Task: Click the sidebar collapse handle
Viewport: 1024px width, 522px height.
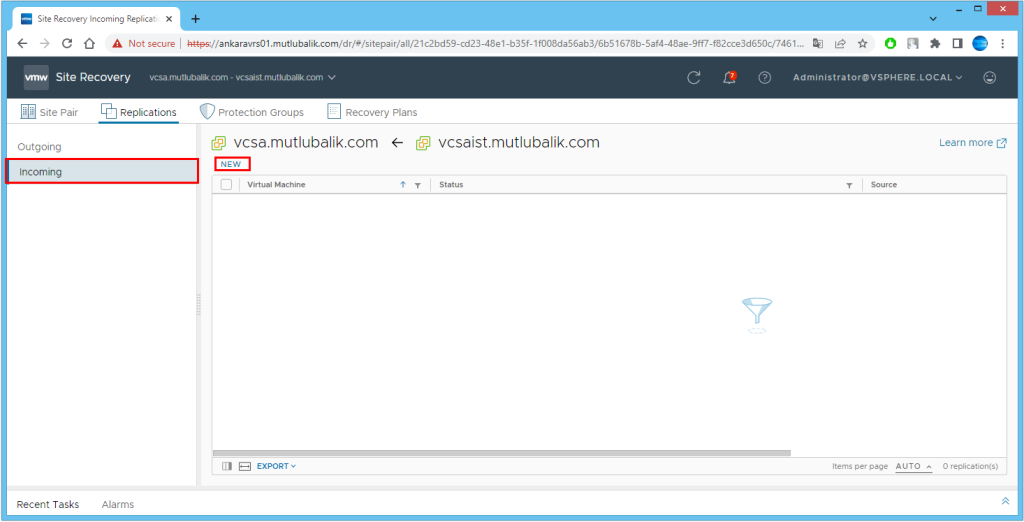Action: coord(199,305)
